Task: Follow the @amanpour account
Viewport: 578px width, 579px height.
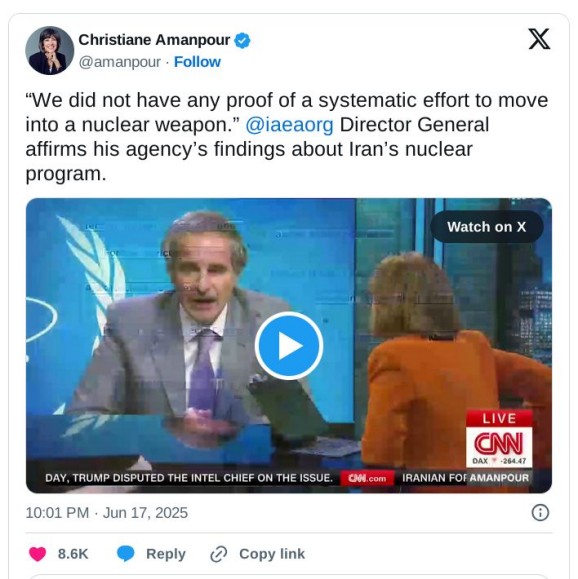Action: (x=197, y=62)
